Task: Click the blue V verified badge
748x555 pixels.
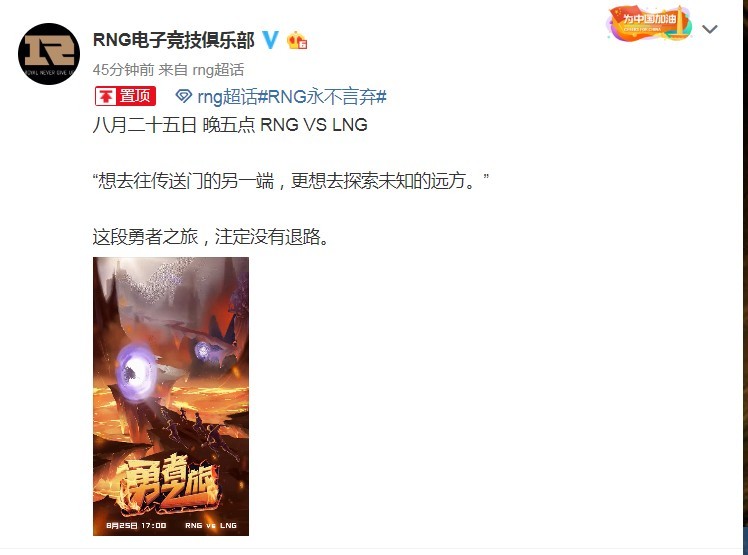Action: pos(270,40)
